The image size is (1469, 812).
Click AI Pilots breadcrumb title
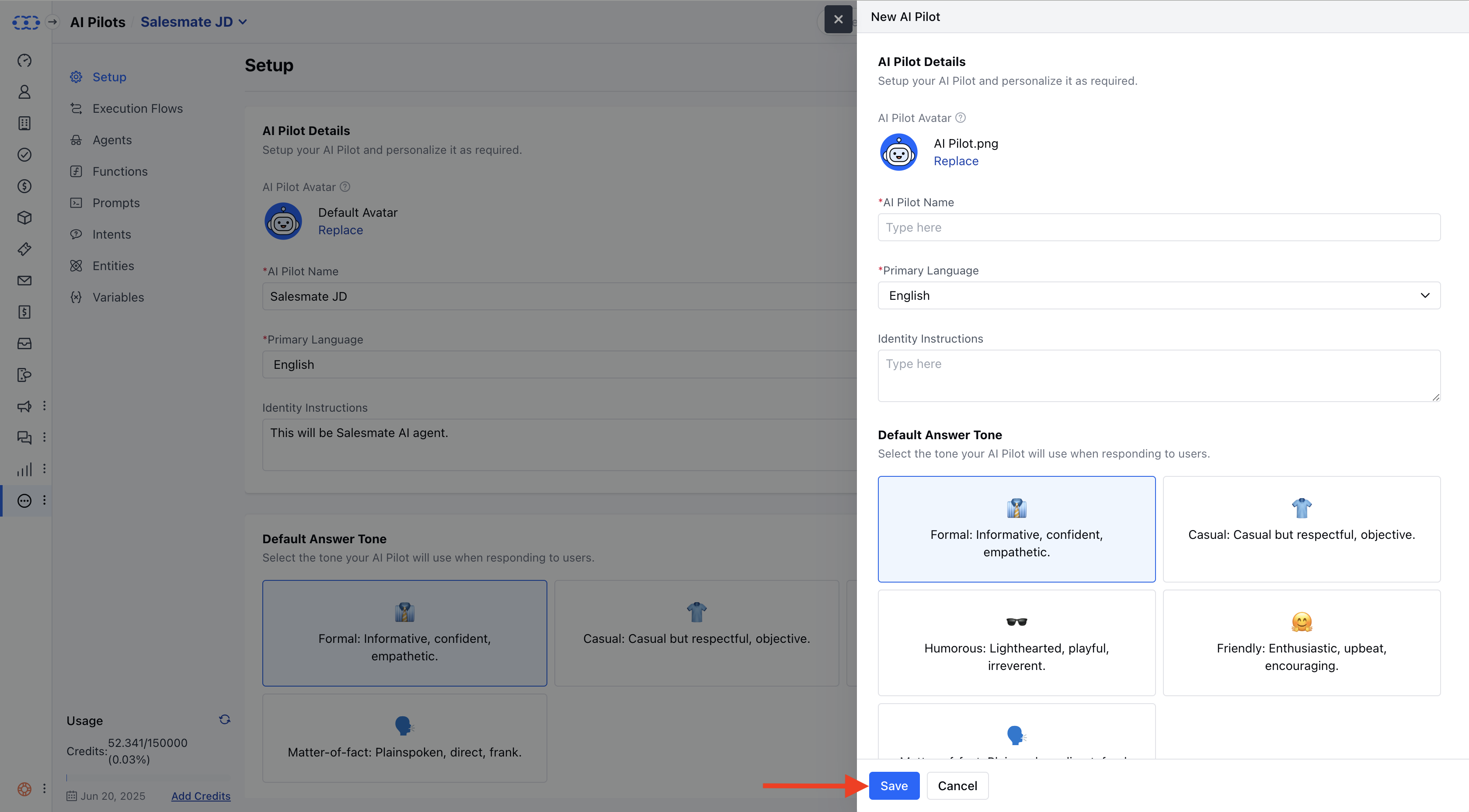pos(97,22)
